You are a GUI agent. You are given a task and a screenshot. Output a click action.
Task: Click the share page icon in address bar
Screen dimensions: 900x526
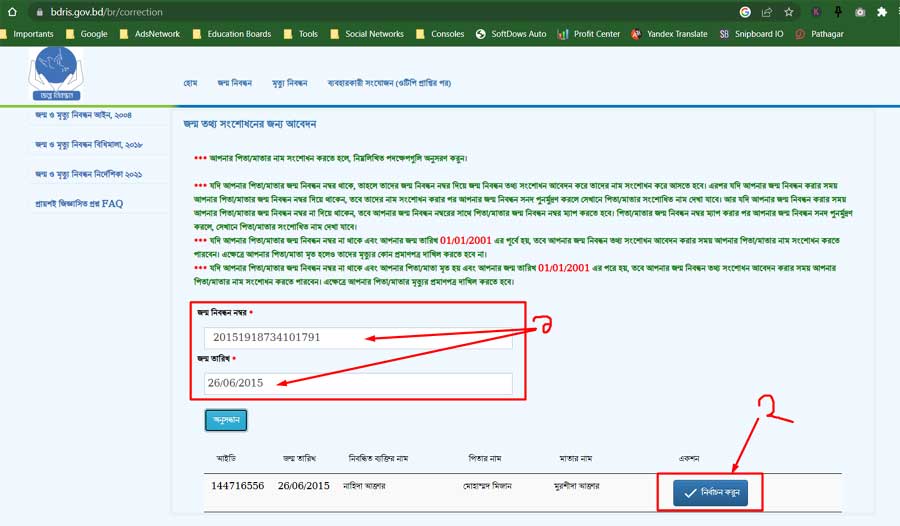(767, 12)
